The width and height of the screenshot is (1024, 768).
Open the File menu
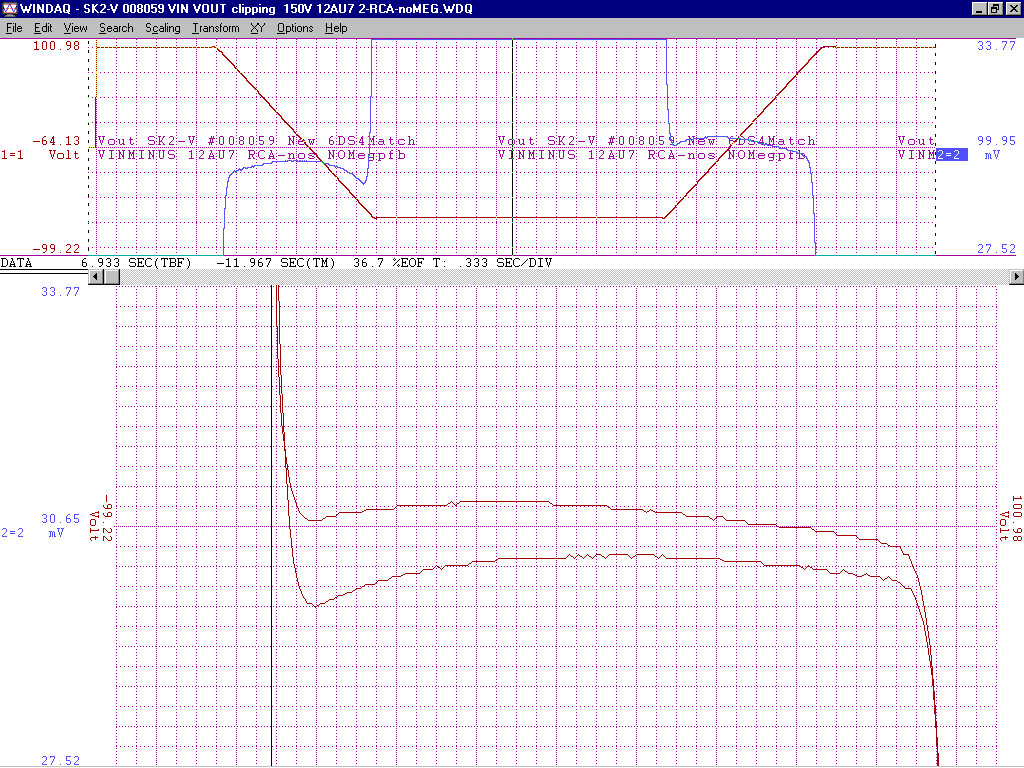pos(14,28)
